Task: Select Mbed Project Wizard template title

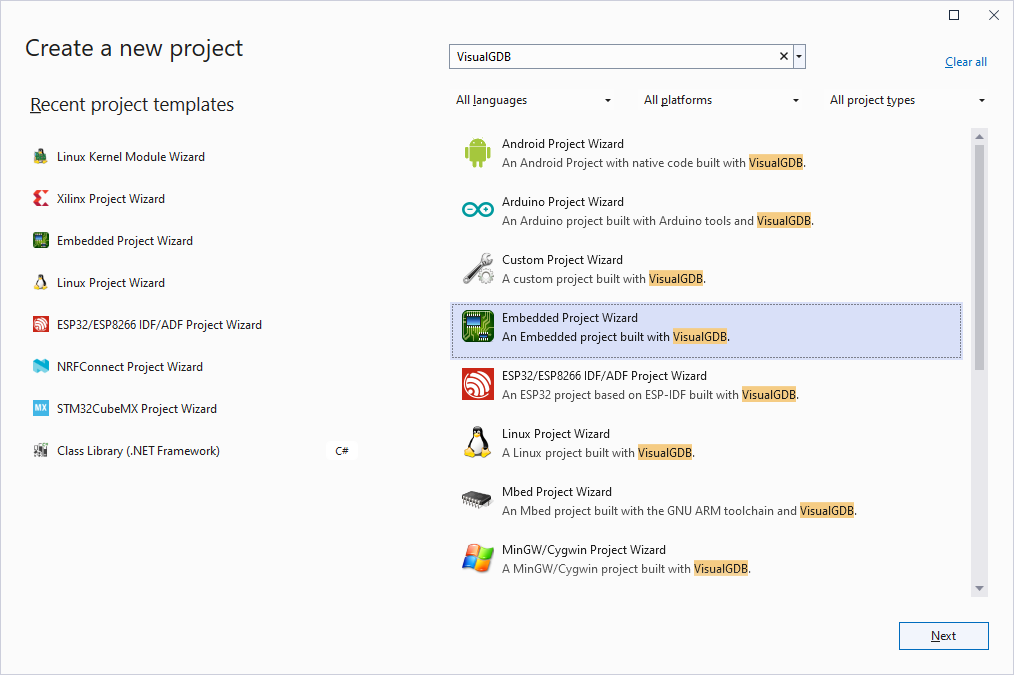Action: 557,492
